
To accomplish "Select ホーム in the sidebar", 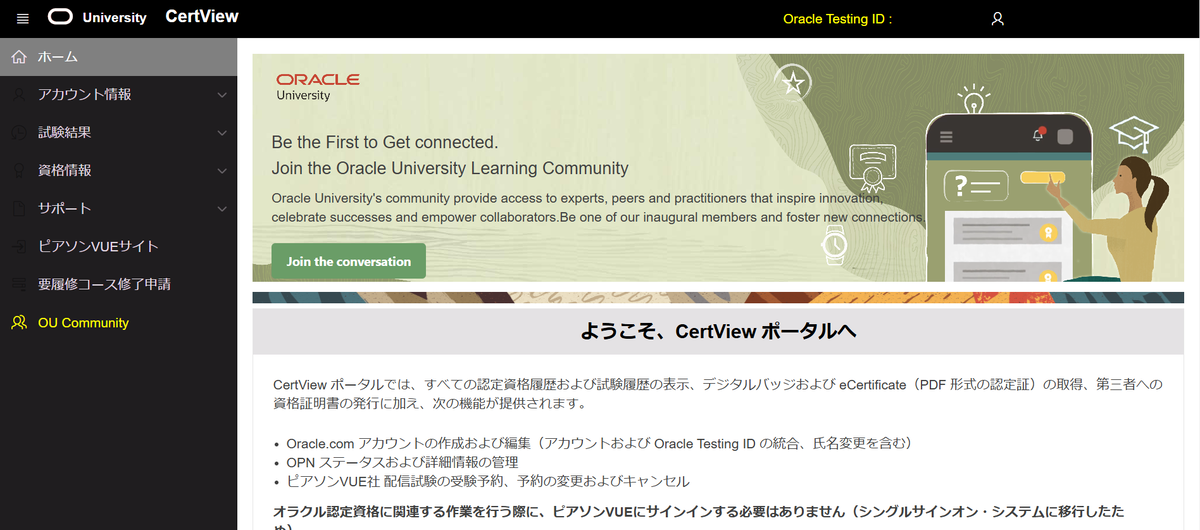I will click(119, 57).
